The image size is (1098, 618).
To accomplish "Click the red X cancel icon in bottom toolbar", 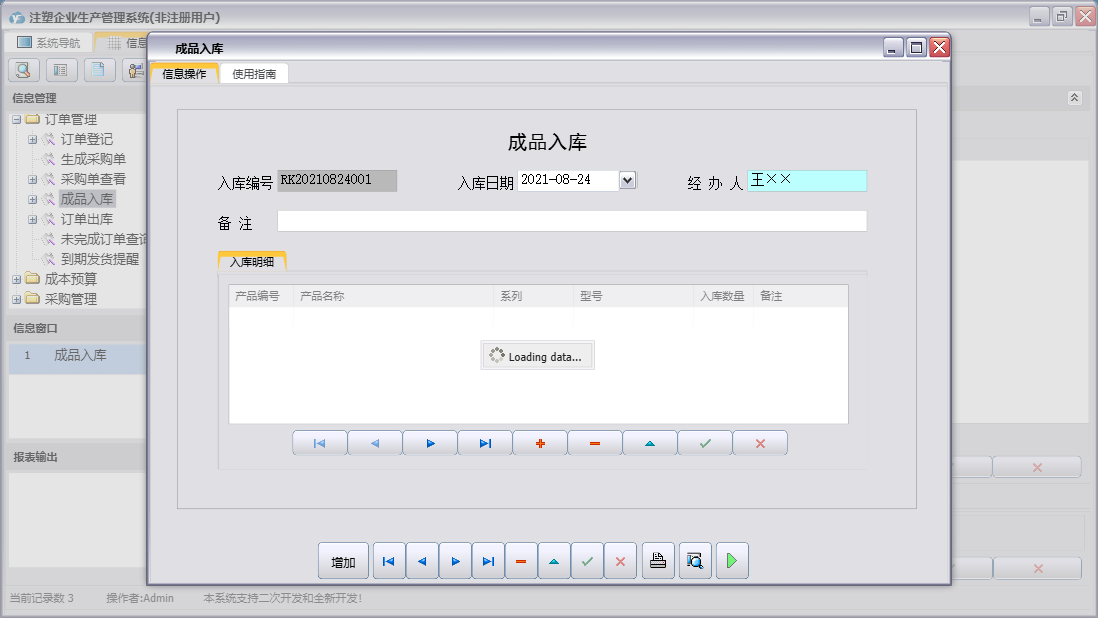I will point(621,560).
